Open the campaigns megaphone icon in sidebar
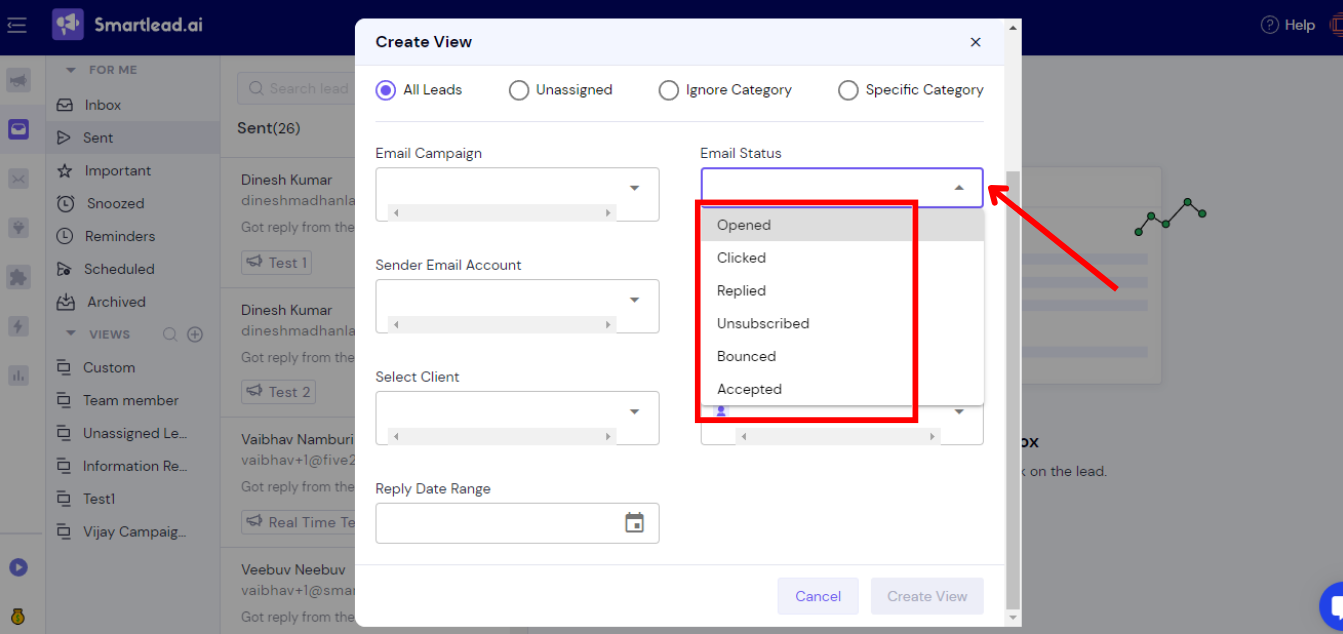Viewport: 1343px width, 634px height. [x=20, y=80]
